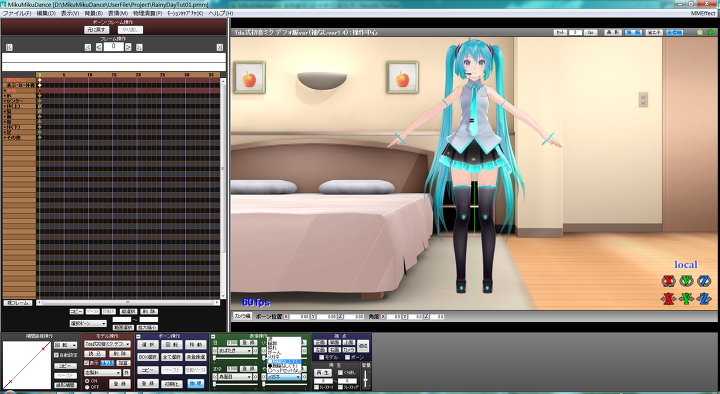Open the brow morph dropdown under まゆ
This screenshot has width=720, height=394.
tap(235, 377)
